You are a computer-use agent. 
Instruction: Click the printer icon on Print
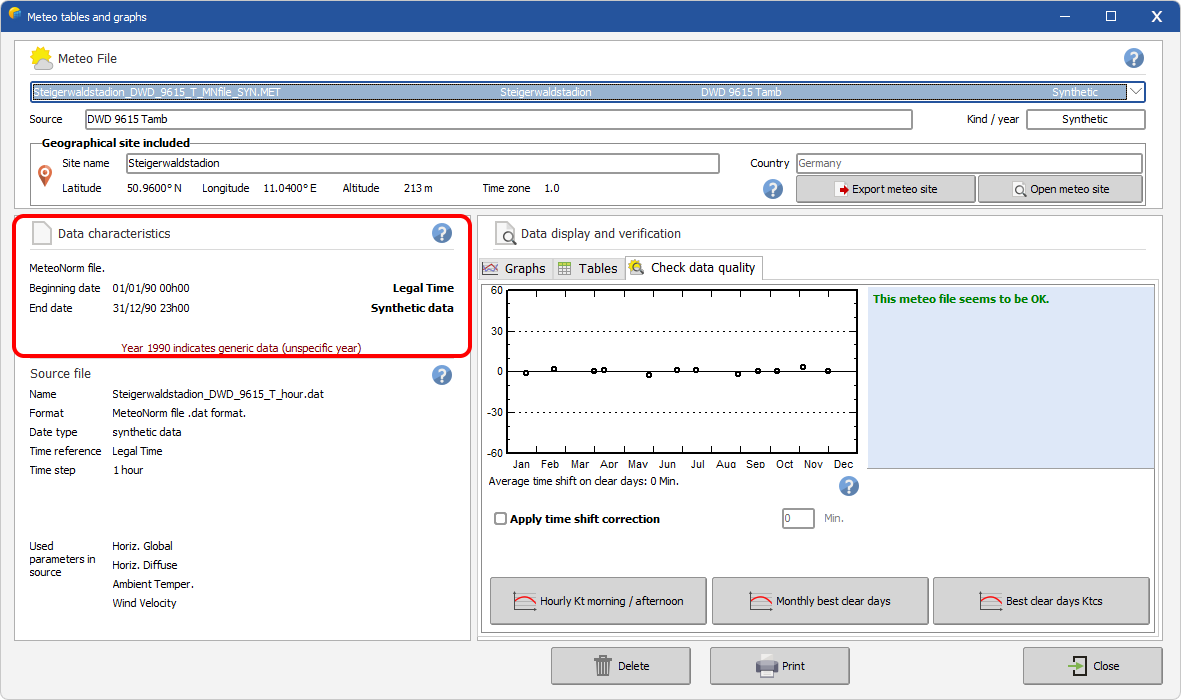tap(767, 666)
